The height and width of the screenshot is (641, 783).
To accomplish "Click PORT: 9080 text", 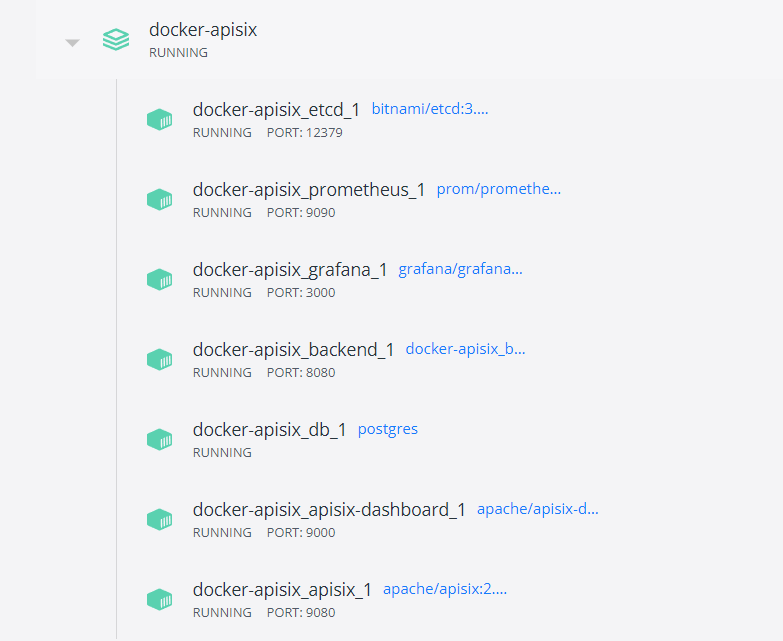I will pyautogui.click(x=301, y=613).
